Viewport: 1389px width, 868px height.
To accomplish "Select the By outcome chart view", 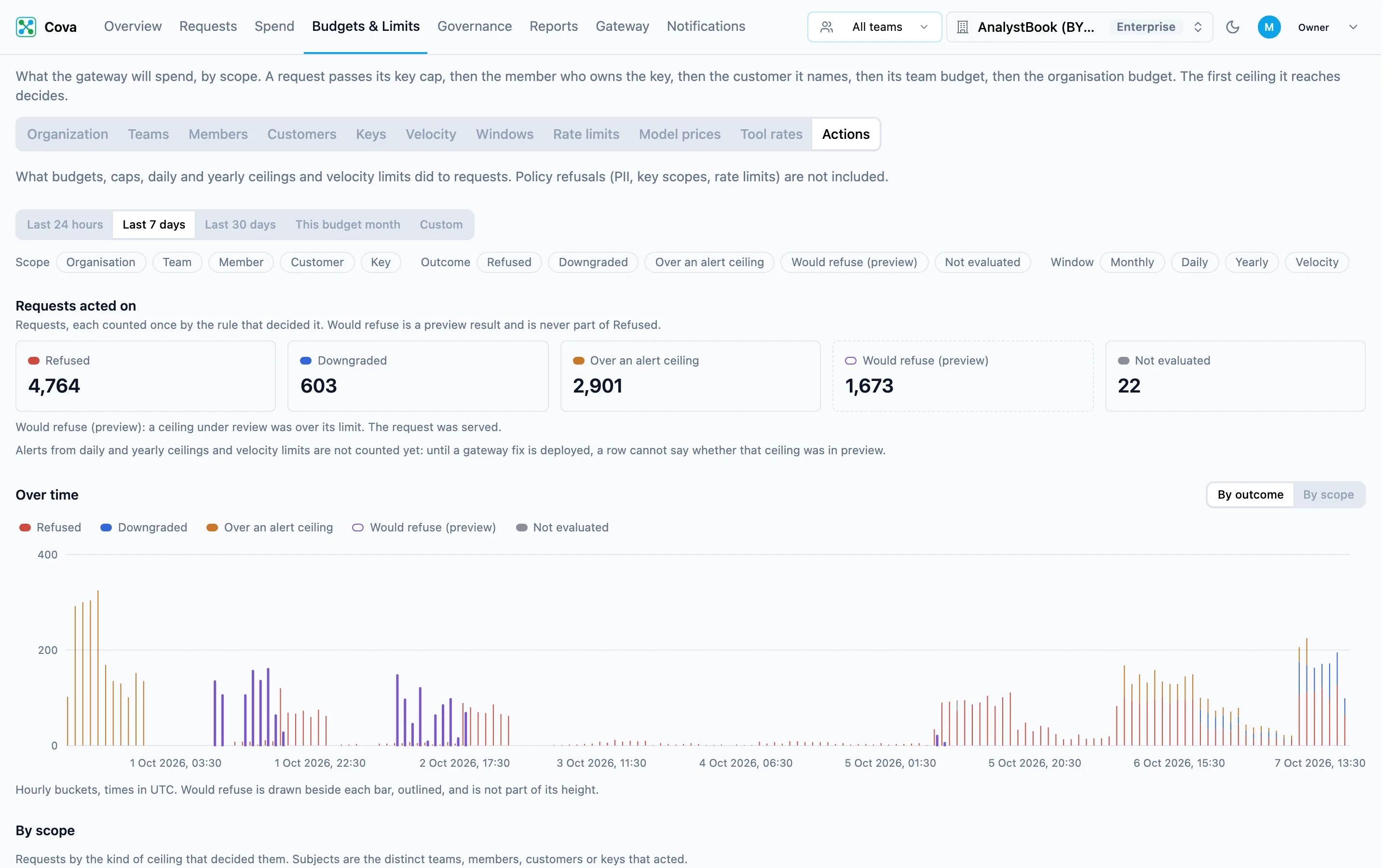I will tap(1250, 495).
